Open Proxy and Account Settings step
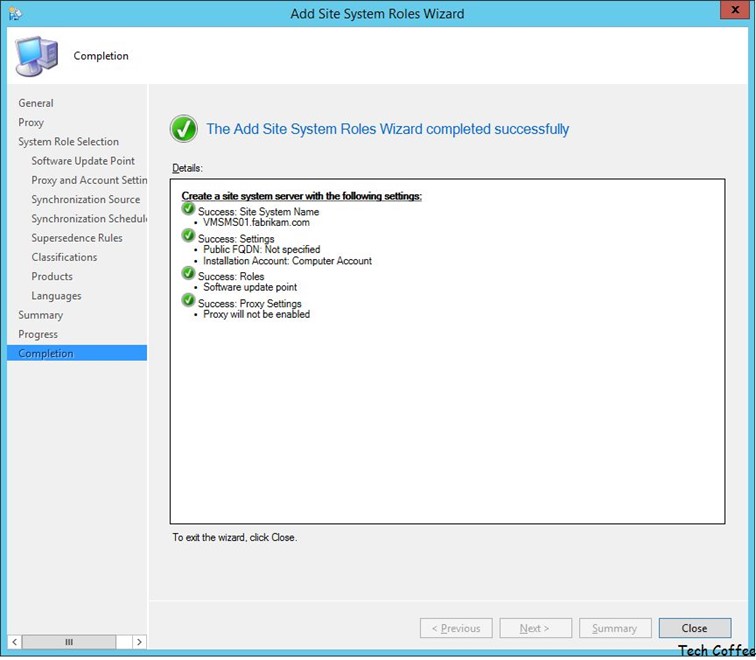The height and width of the screenshot is (660, 756). [89, 180]
